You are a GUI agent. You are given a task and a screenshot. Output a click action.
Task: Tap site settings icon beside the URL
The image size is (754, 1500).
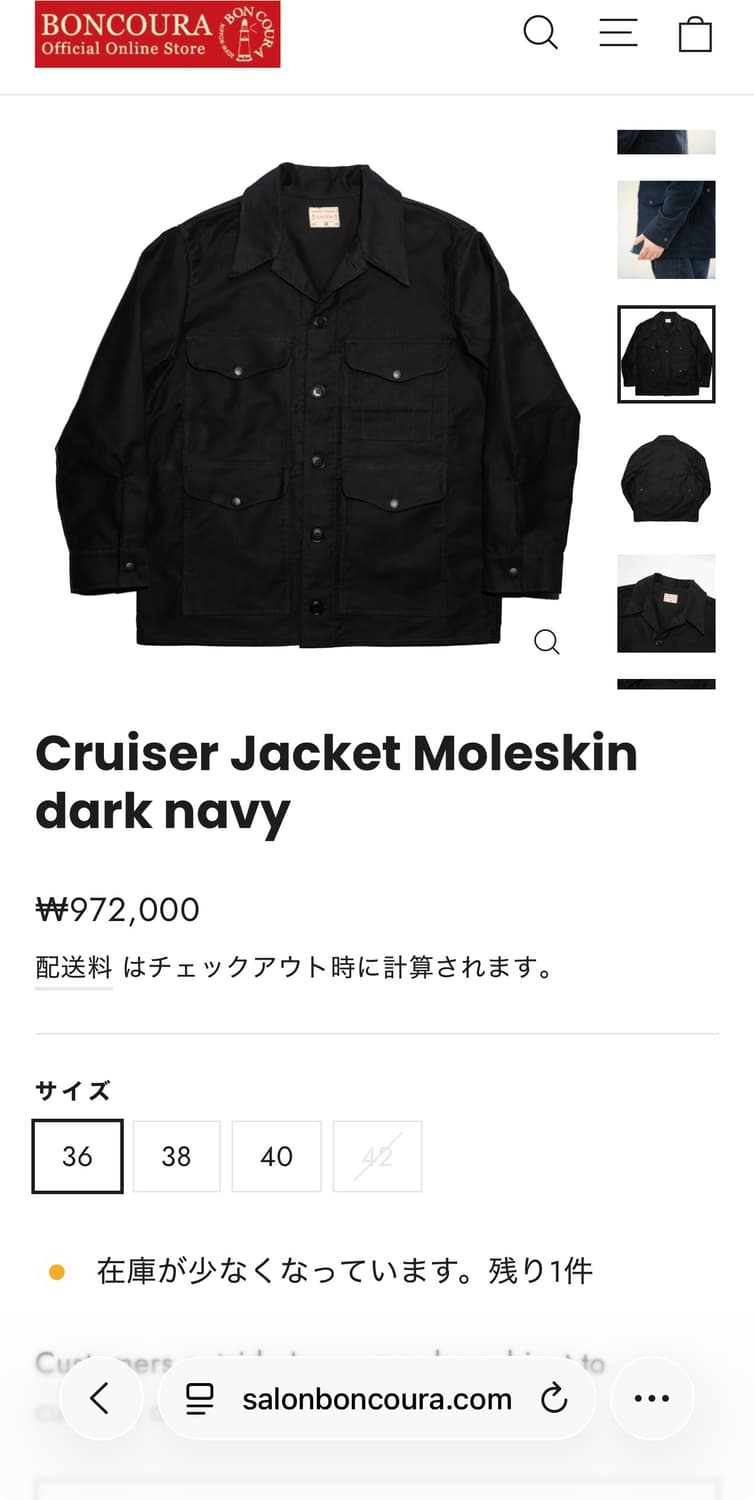201,1398
